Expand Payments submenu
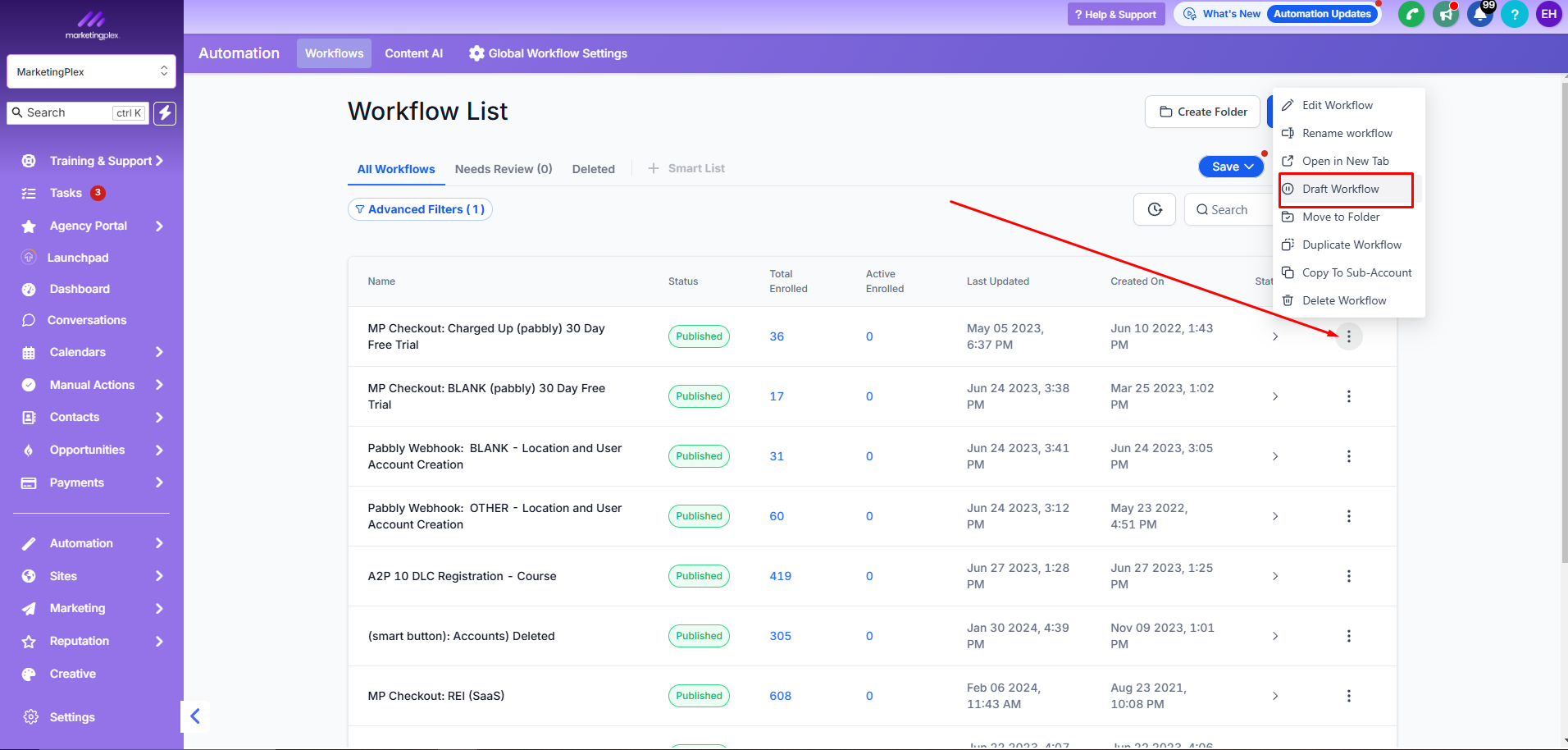 159,482
